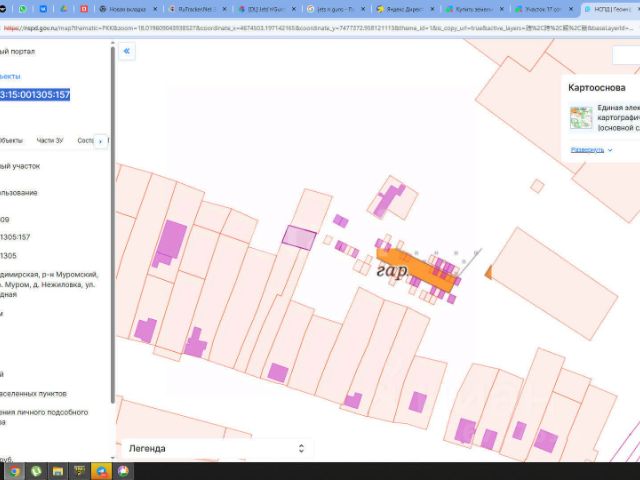This screenshot has height=480, width=640.
Task: Switch to the RuTracker.Net browser tab
Action: pos(194,9)
